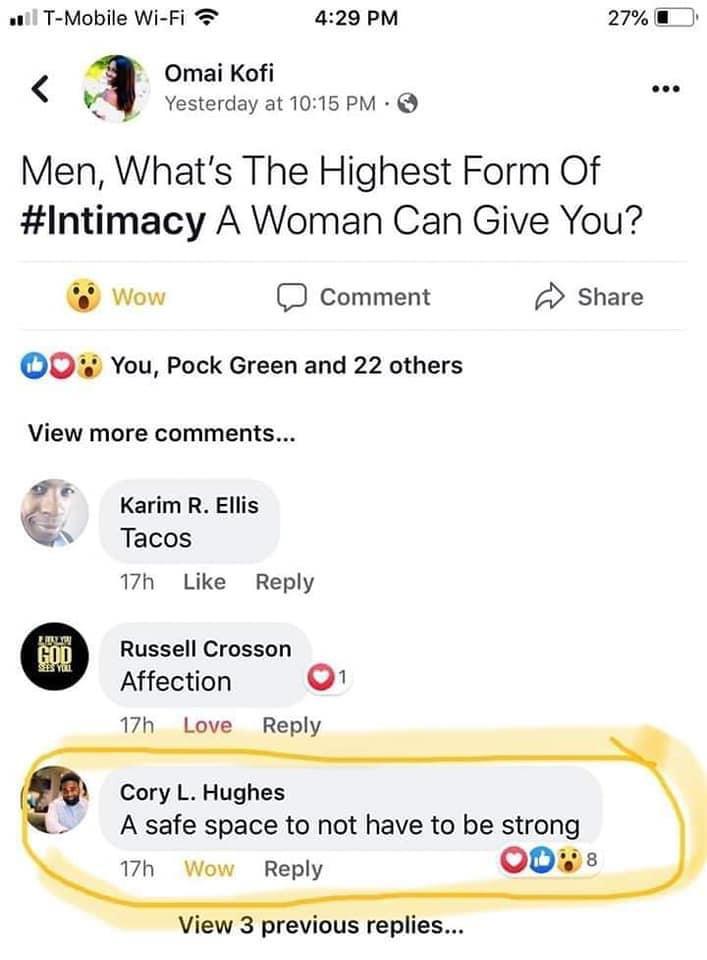This screenshot has height=960, width=707.
Task: Tap the Comment speech bubble icon
Action: (290, 297)
